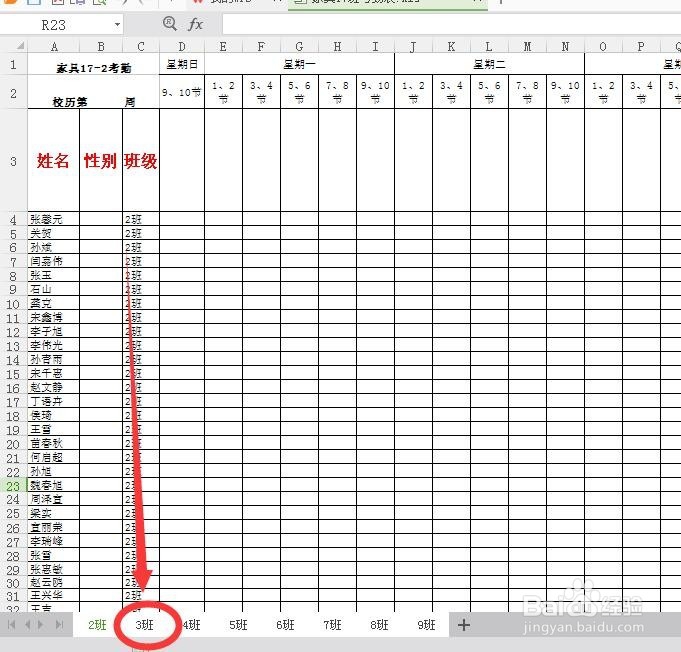
Task: Click the 7、8节 cell under 星期二
Action: coord(527,92)
